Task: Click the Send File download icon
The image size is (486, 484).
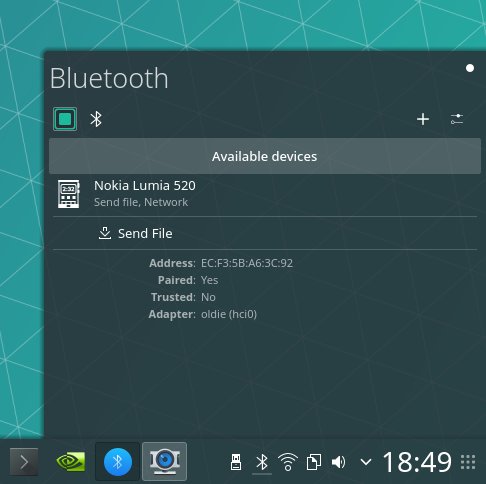Action: (105, 233)
